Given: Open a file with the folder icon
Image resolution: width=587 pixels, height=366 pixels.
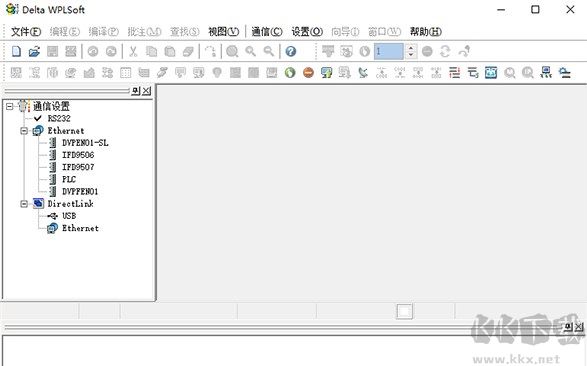Looking at the screenshot, I should point(34,51).
